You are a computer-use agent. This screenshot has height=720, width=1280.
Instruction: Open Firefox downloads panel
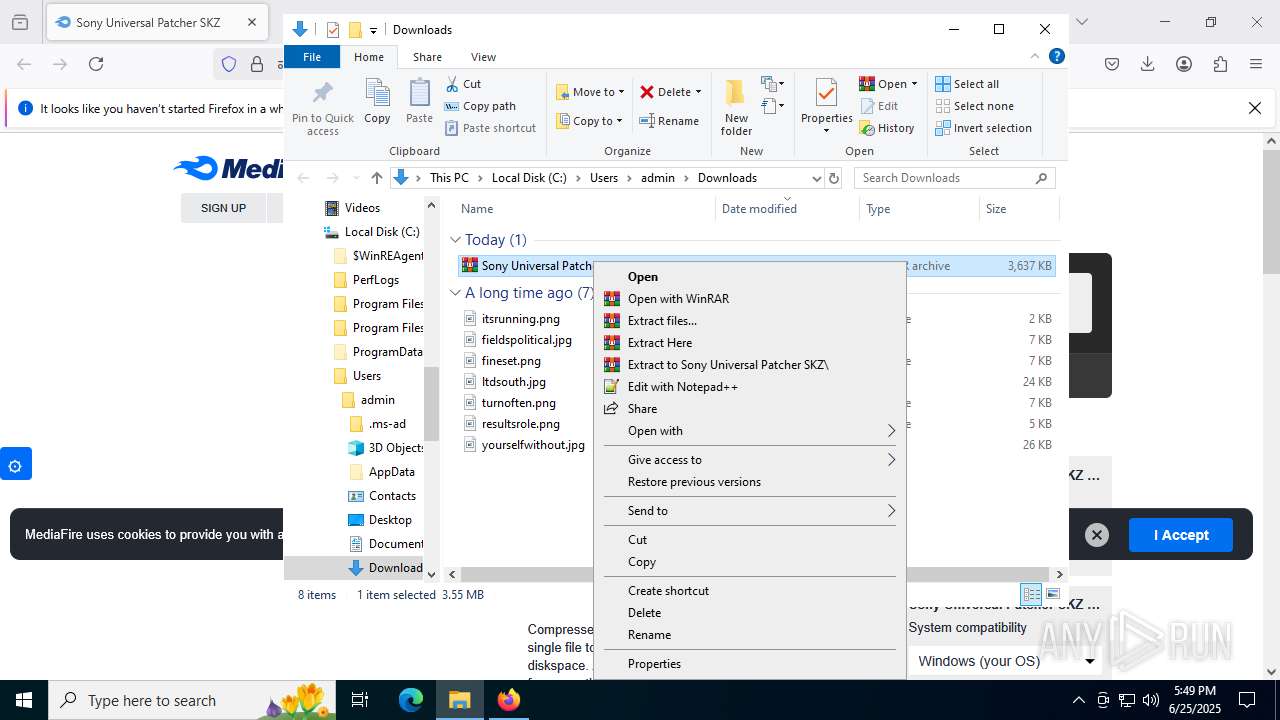click(1148, 64)
